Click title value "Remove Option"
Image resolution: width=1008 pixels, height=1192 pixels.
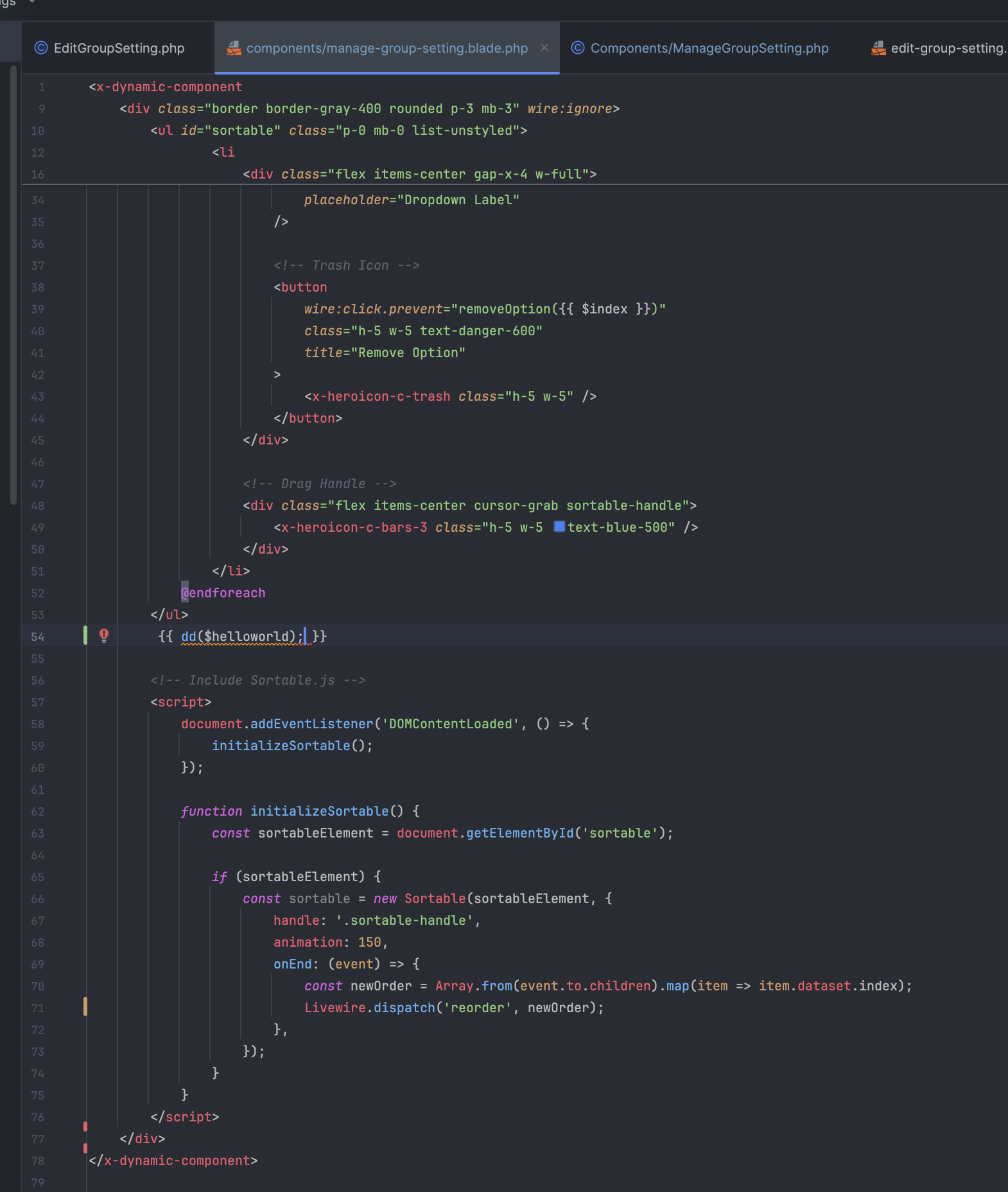[x=408, y=353]
